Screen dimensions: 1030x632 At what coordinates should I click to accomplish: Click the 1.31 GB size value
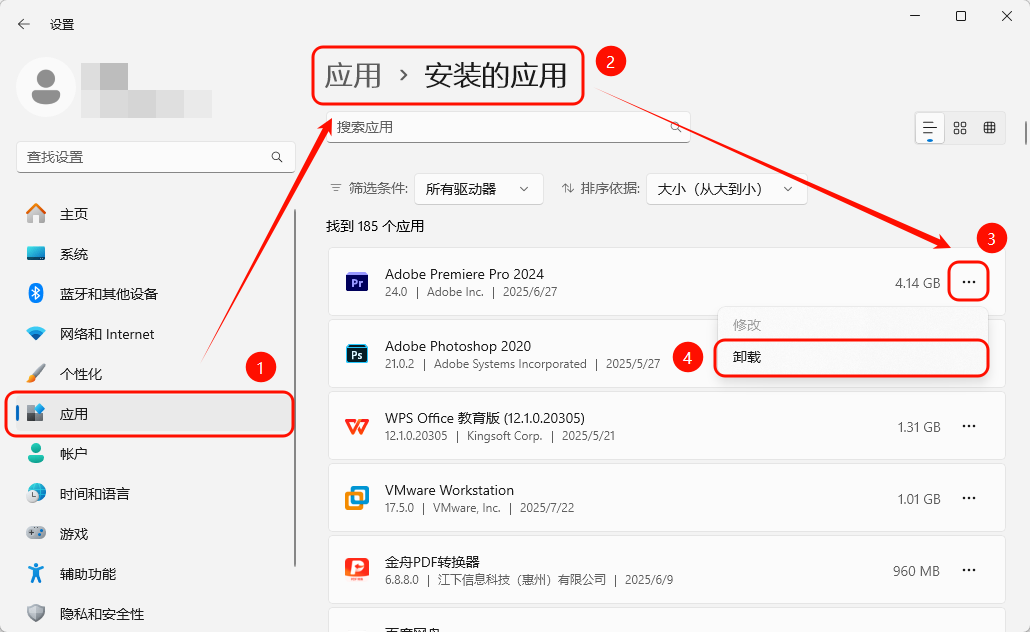point(919,427)
